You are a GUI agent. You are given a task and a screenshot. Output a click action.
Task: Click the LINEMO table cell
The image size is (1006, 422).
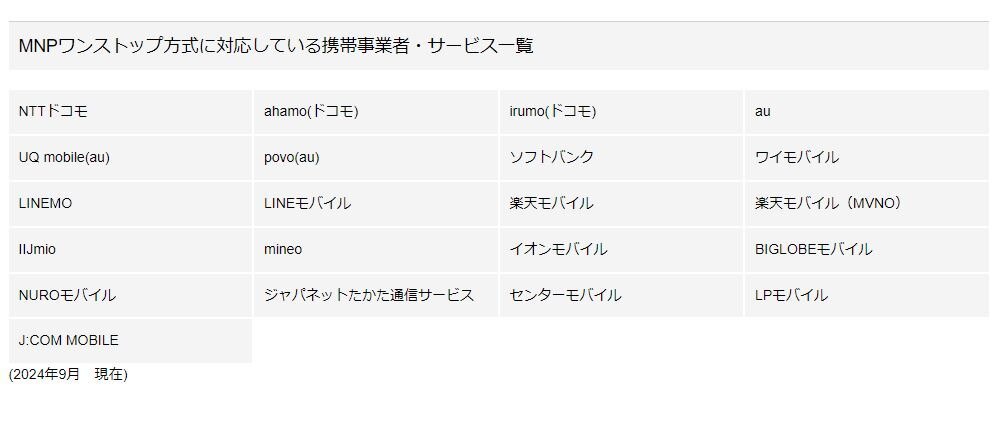coord(130,204)
